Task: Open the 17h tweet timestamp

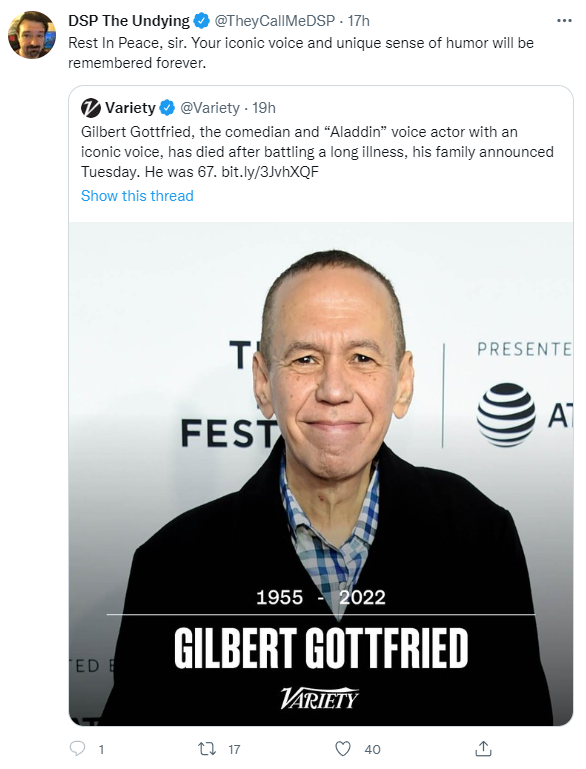Action: (x=358, y=21)
